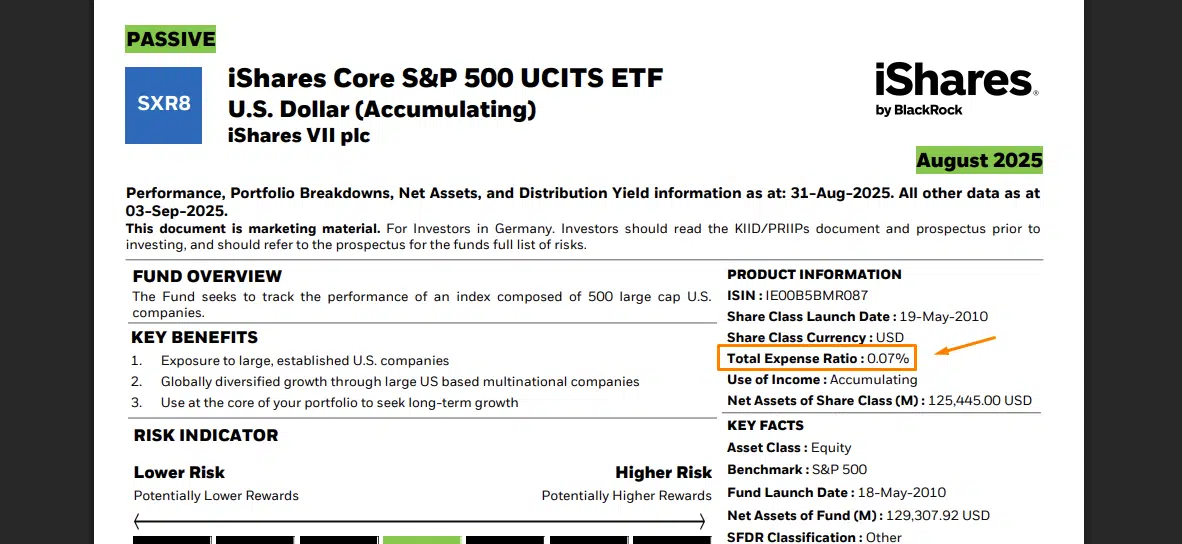Screen dimensions: 1182x544
Task: Click the FUND OVERVIEW heading
Action: (207, 276)
